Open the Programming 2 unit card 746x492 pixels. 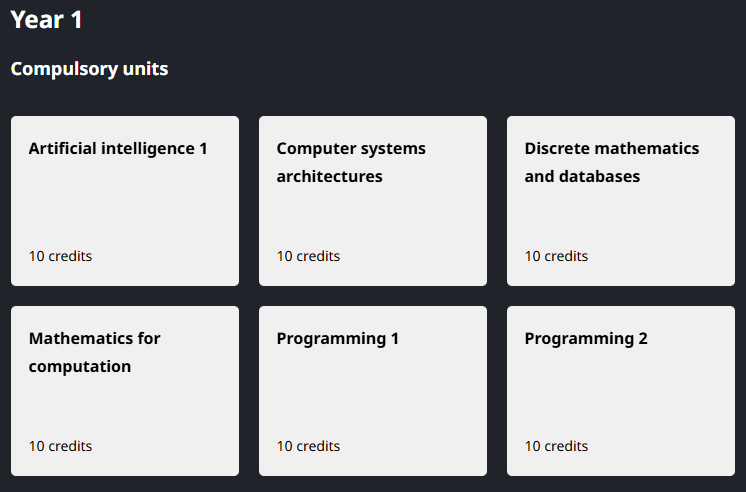[x=620, y=391]
